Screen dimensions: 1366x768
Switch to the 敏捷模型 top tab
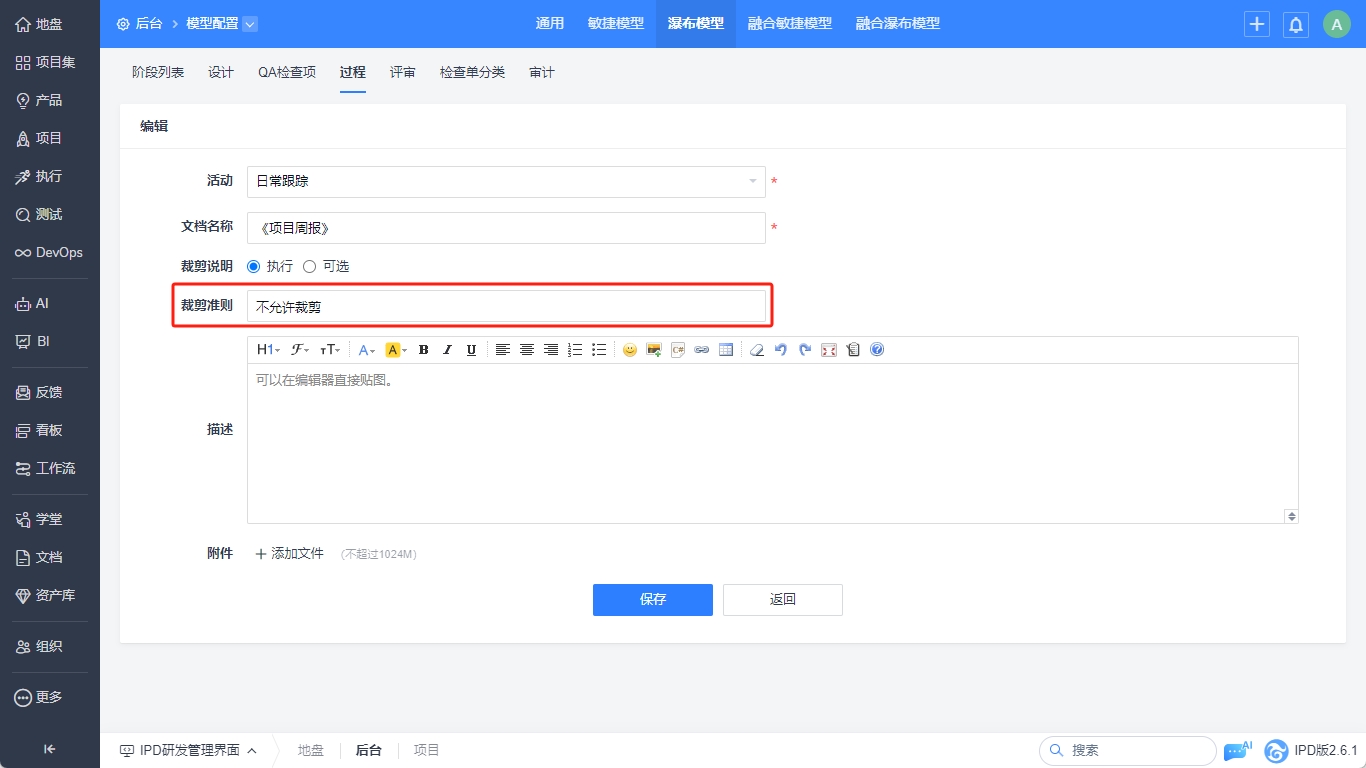pyautogui.click(x=616, y=24)
